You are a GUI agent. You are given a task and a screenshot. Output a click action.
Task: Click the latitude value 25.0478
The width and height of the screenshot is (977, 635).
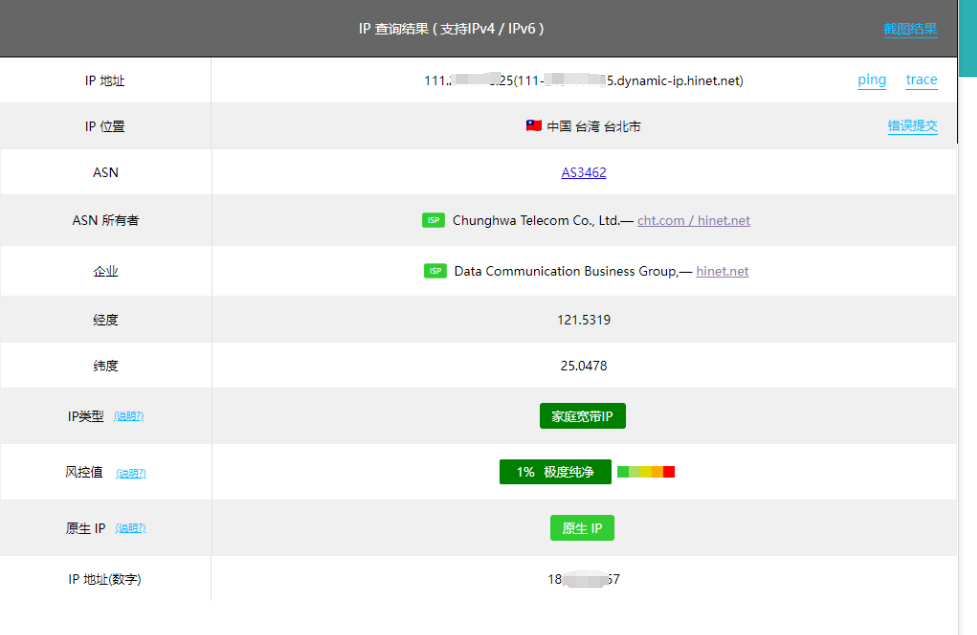(583, 366)
